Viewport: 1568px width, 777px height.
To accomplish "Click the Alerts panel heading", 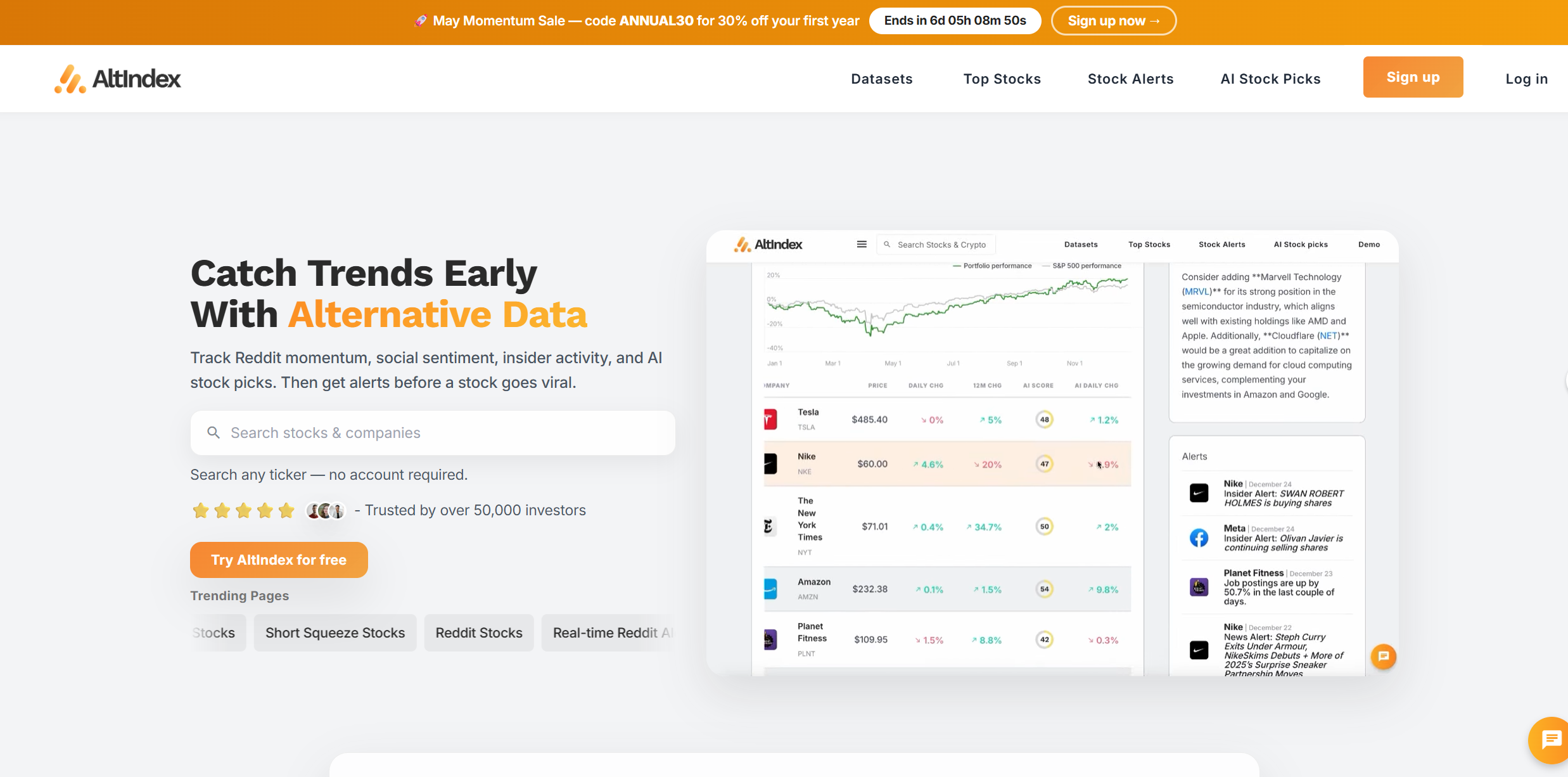I will (x=1194, y=456).
